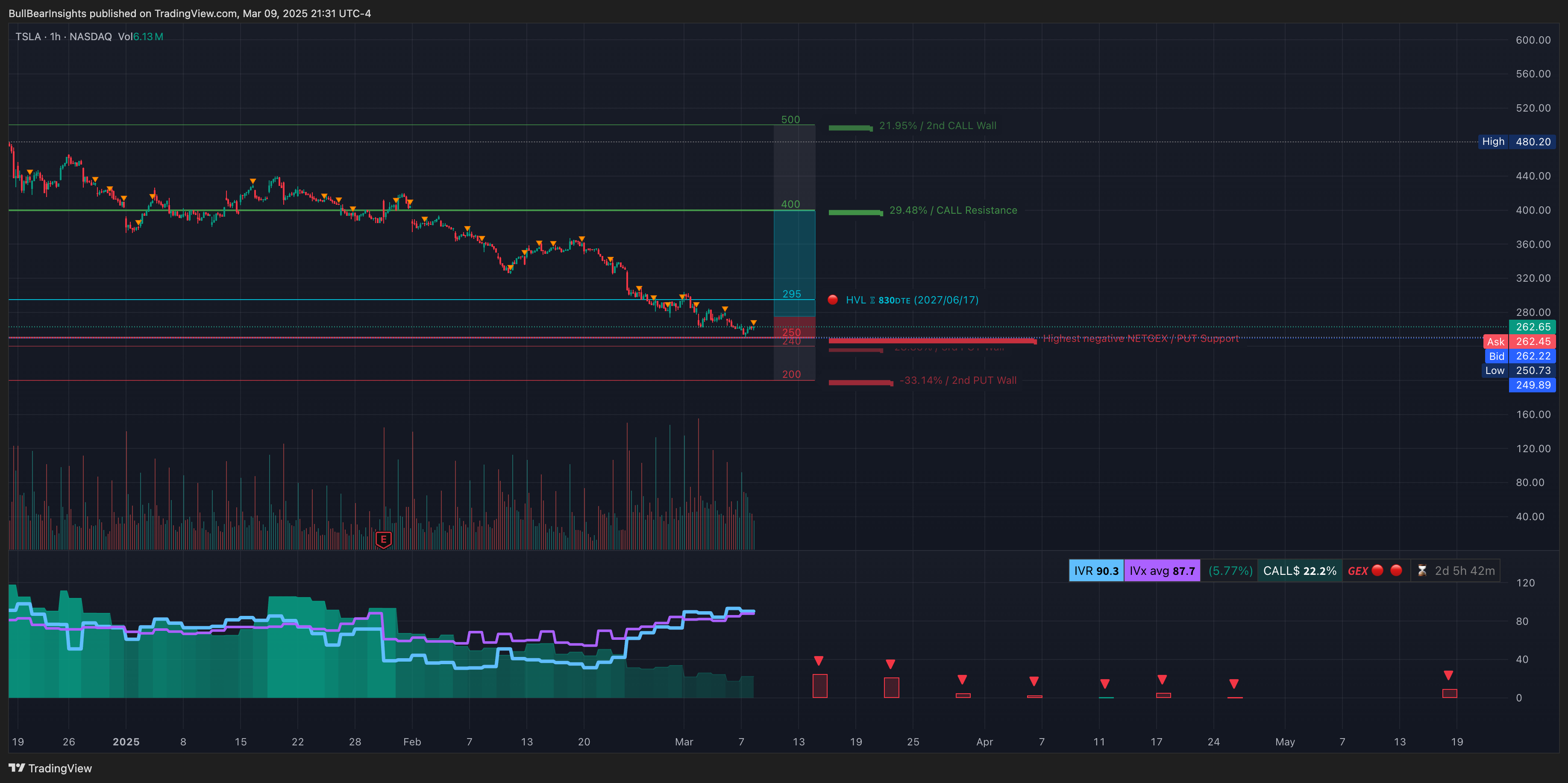Click the High 480.20 price label
This screenshot has height=783, width=1568.
[x=1517, y=142]
